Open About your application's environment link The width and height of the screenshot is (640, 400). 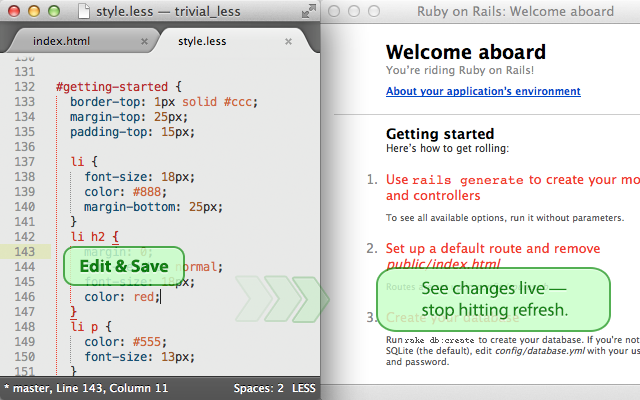point(483,91)
